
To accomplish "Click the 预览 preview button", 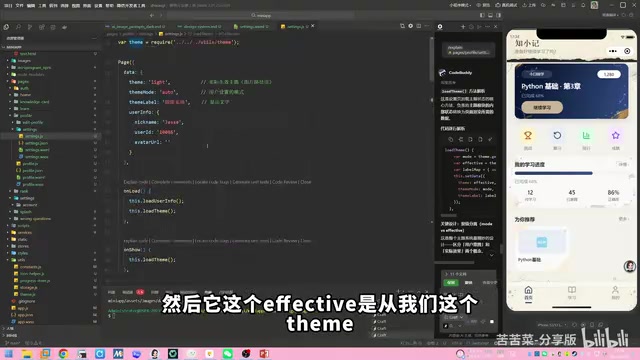I will [483, 5].
